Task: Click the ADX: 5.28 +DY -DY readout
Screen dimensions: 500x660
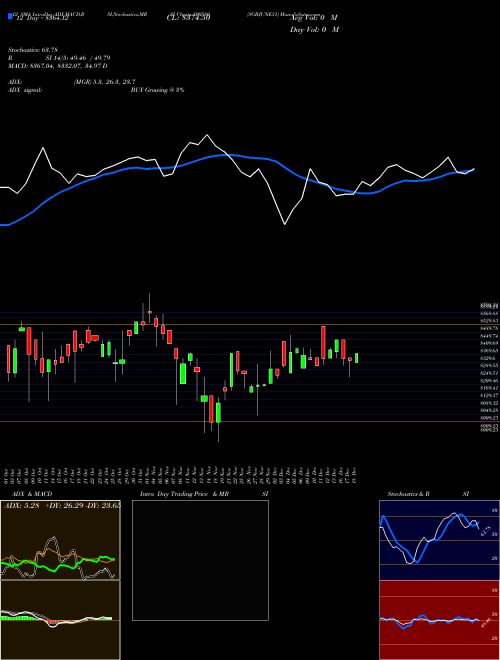Action: 62,506
